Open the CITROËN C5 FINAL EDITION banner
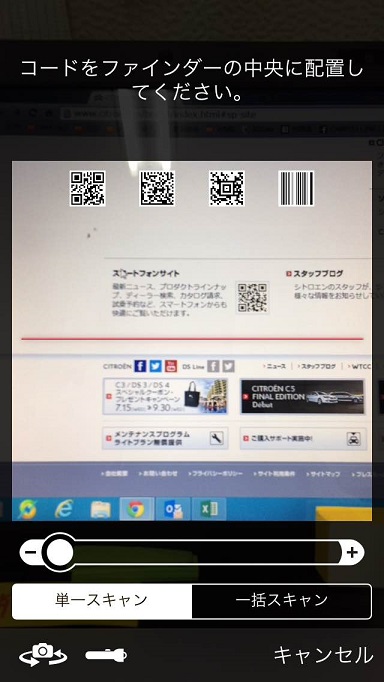 (303, 396)
